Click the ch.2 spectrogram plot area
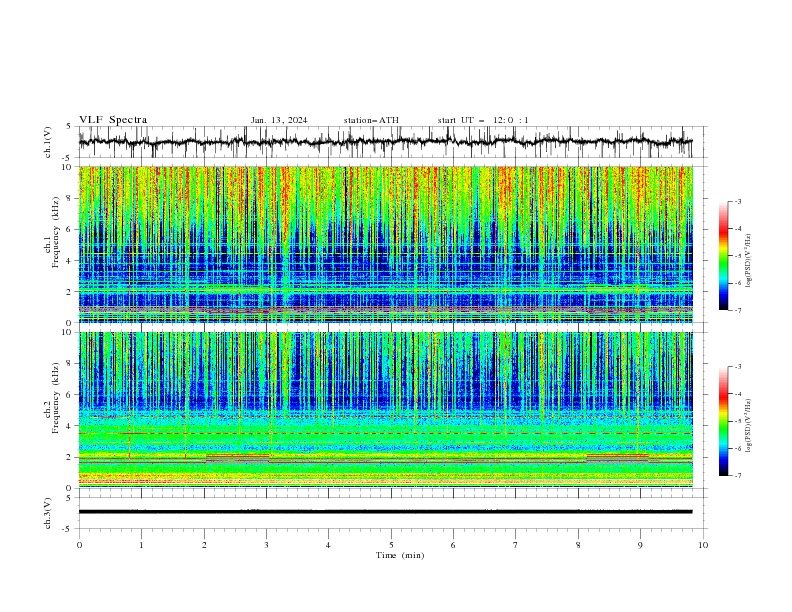This screenshot has width=792, height=612. (386, 410)
